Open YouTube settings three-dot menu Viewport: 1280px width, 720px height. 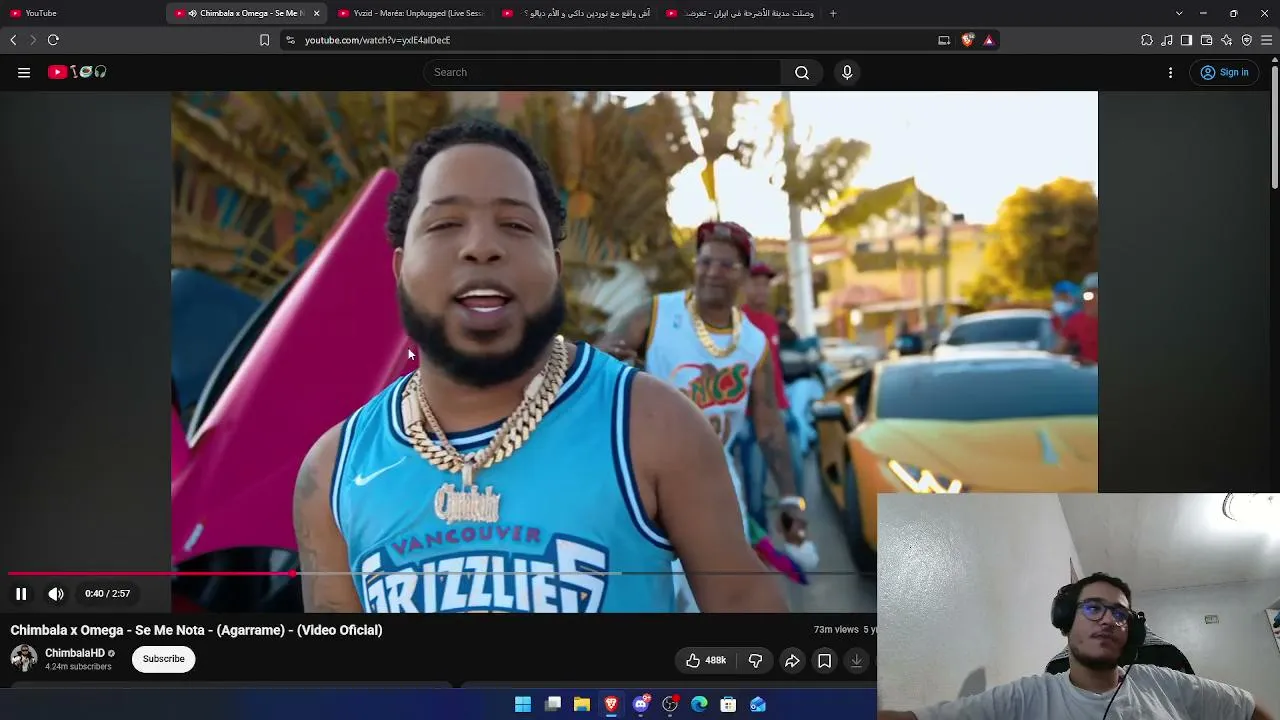coord(1170,72)
